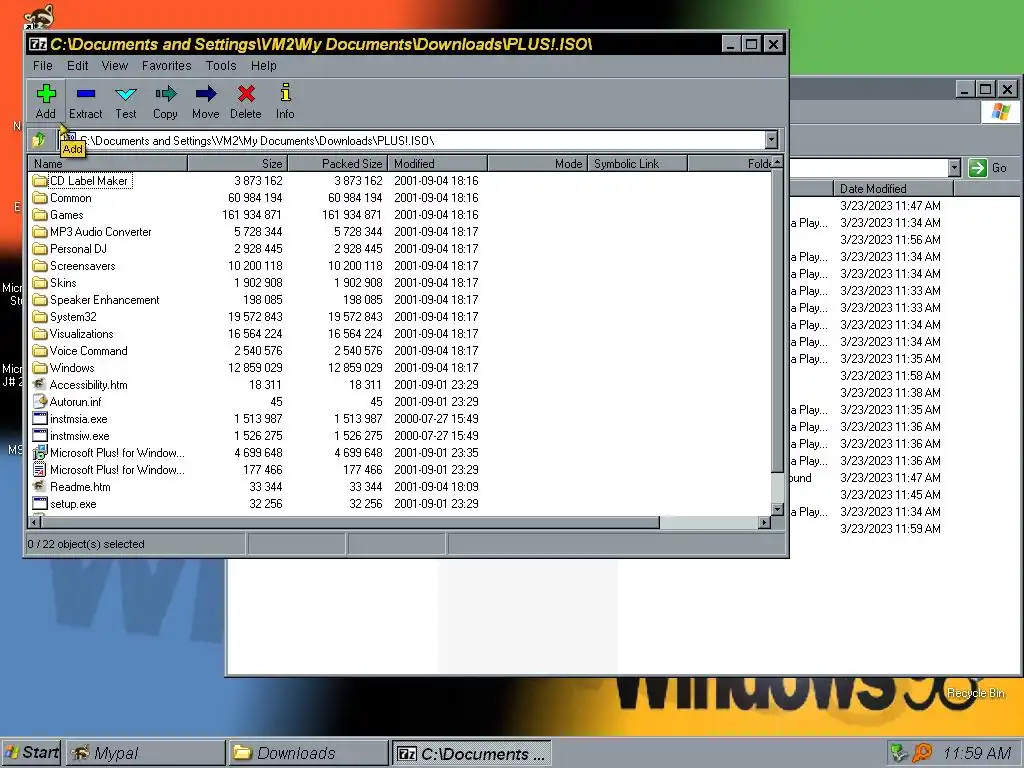Expand the 7-Zip address path dropdown

[x=771, y=140]
